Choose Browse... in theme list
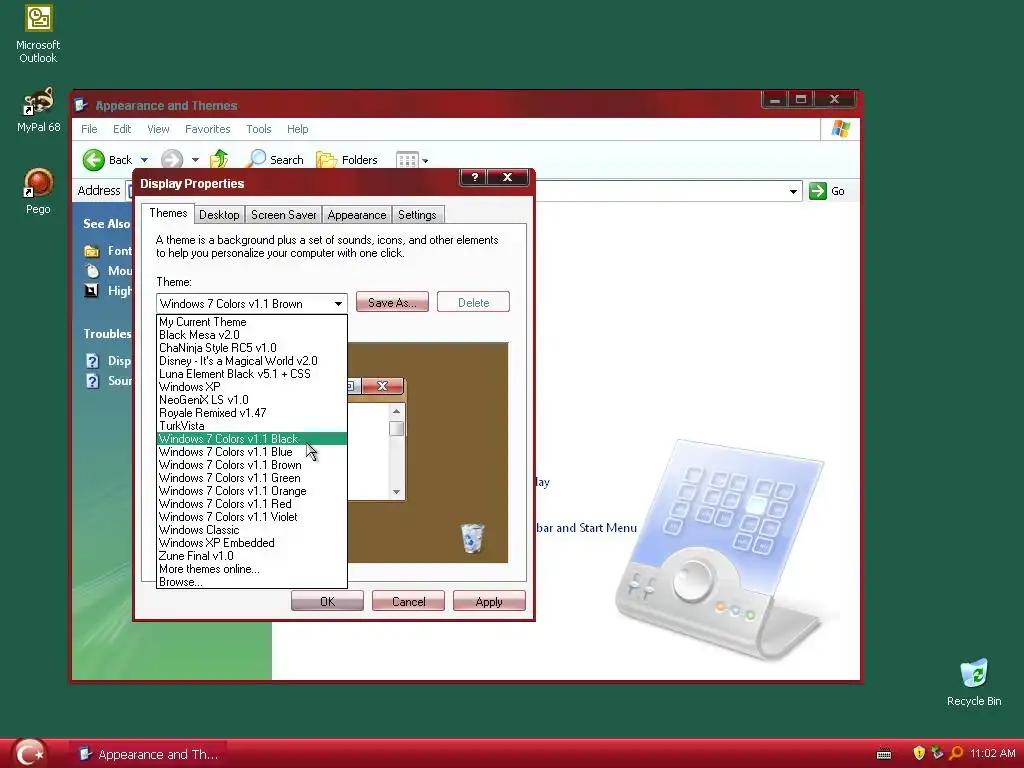The image size is (1024, 768). click(x=252, y=582)
